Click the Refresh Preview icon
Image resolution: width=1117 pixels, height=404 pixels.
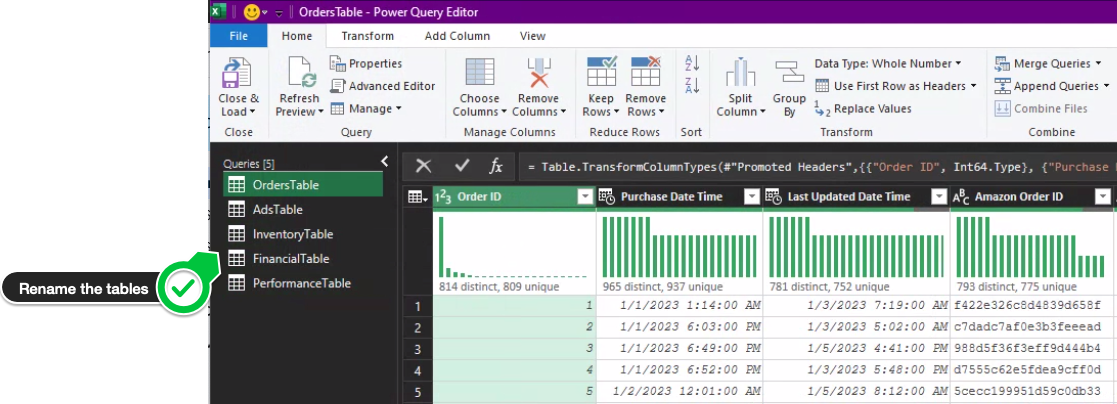click(x=301, y=73)
